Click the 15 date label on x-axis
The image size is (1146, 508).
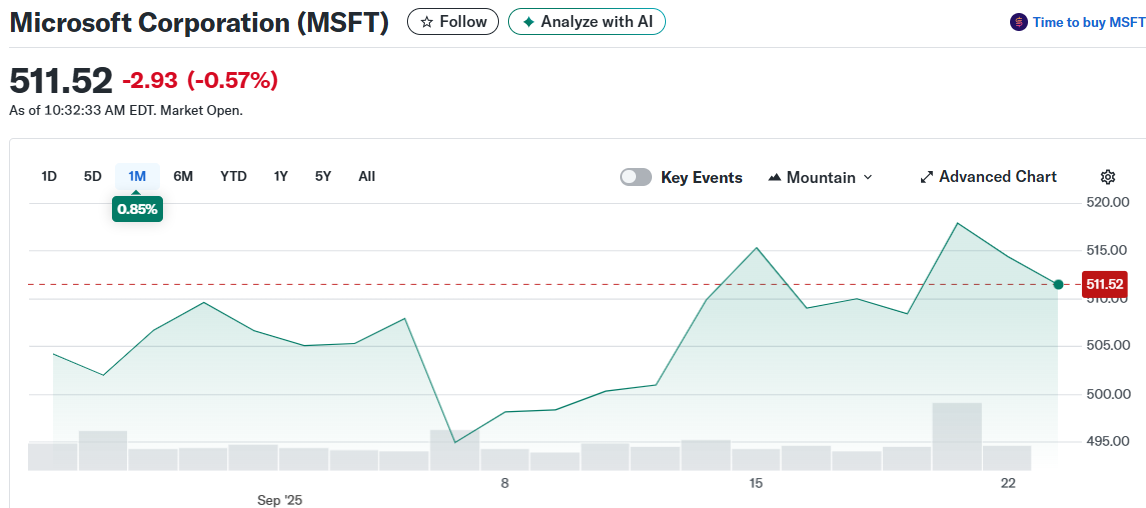coord(756,483)
